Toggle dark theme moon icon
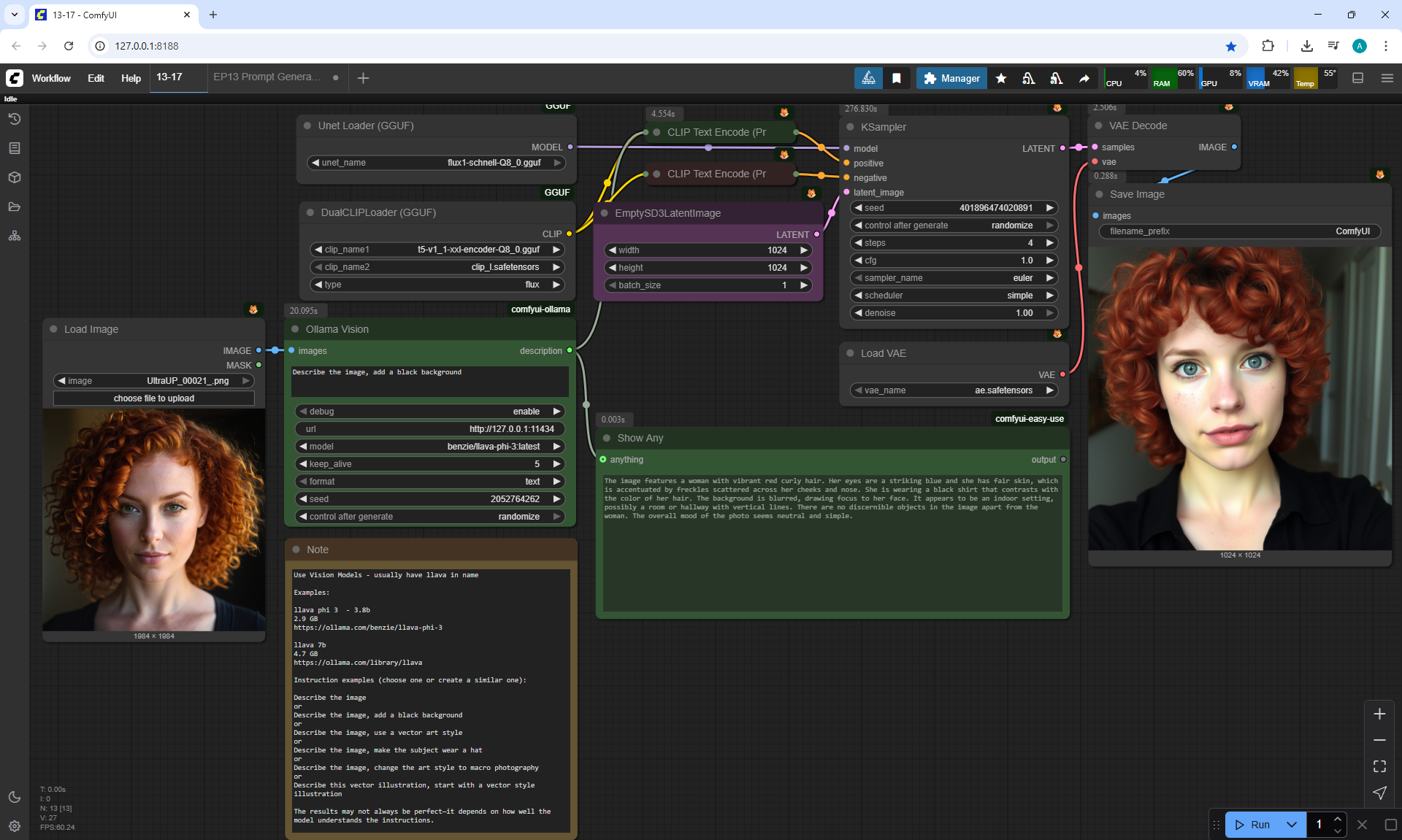 pyautogui.click(x=15, y=797)
